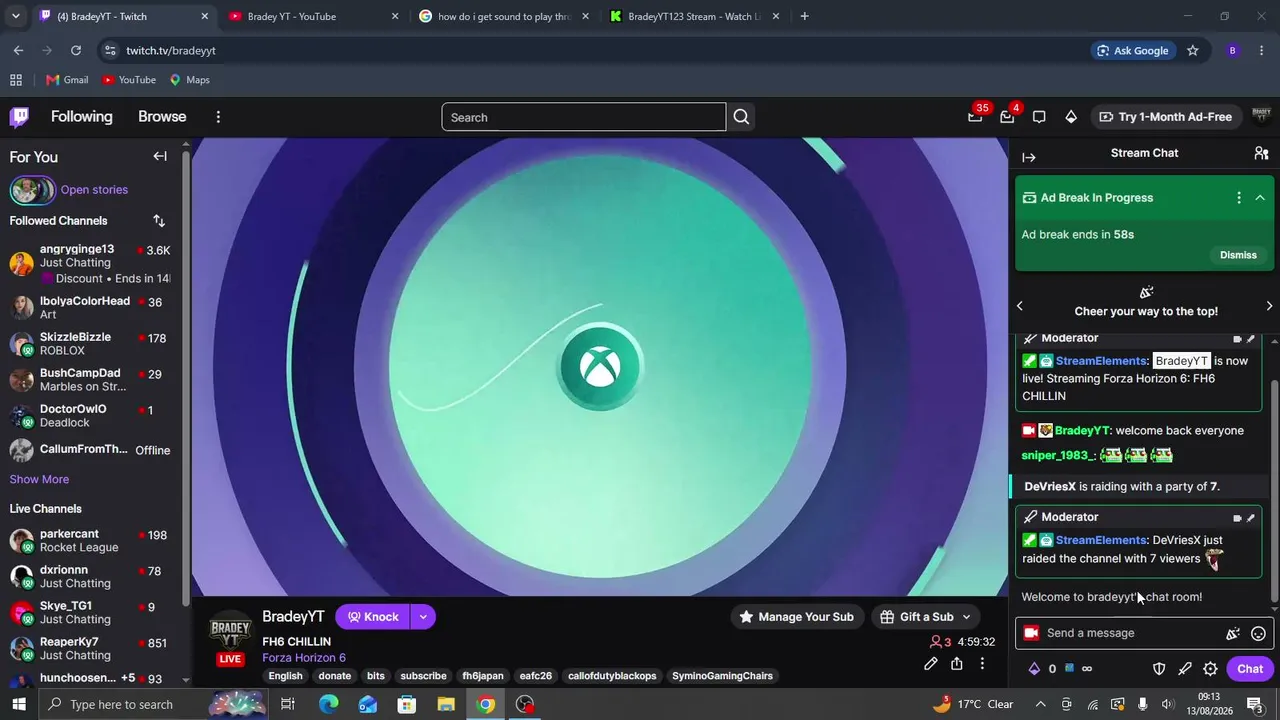Open the Windows notification center

click(x=1256, y=704)
